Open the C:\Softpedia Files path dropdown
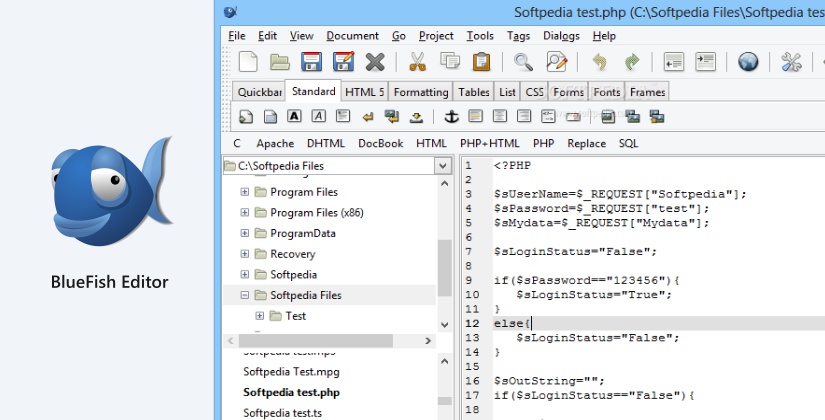Viewport: 825px width, 420px height. (442, 166)
